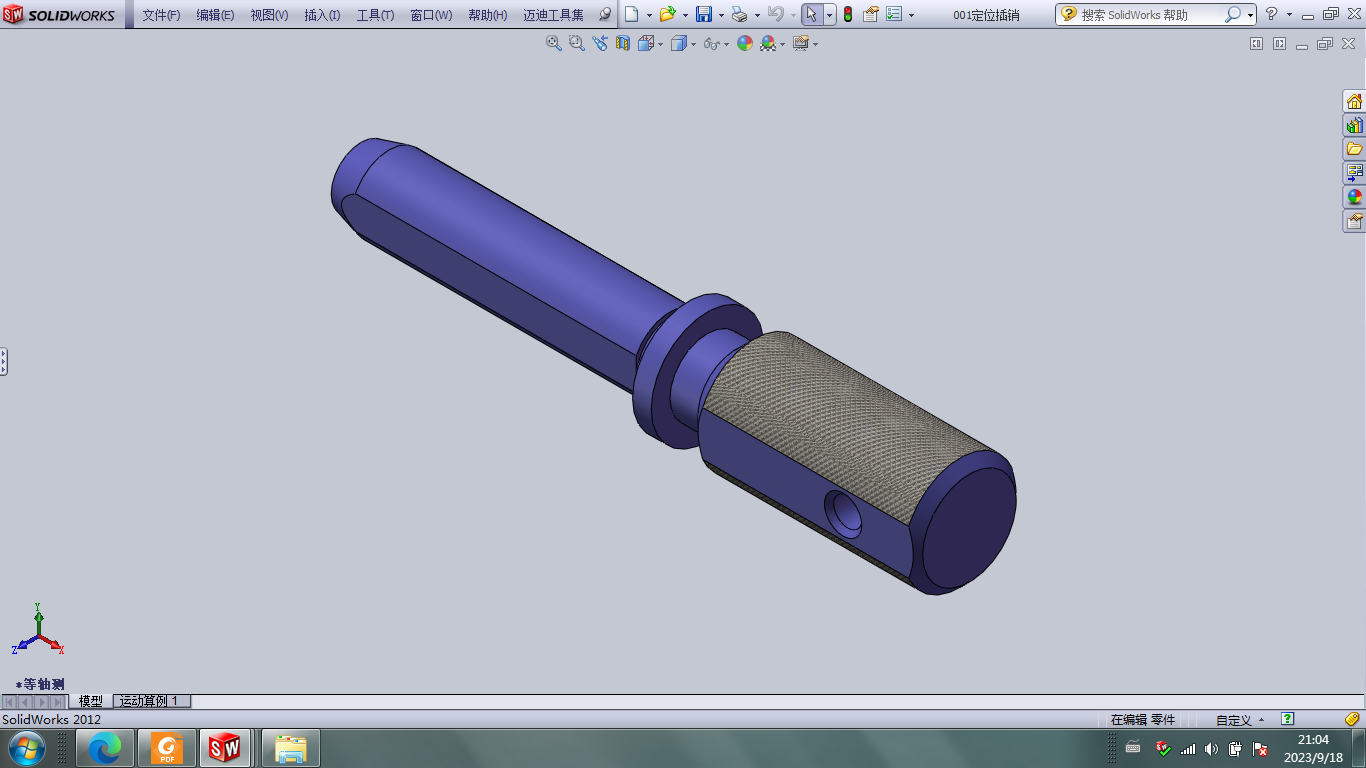1366x768 pixels.
Task: Expand the search type dropdown arrow
Action: [1250, 15]
